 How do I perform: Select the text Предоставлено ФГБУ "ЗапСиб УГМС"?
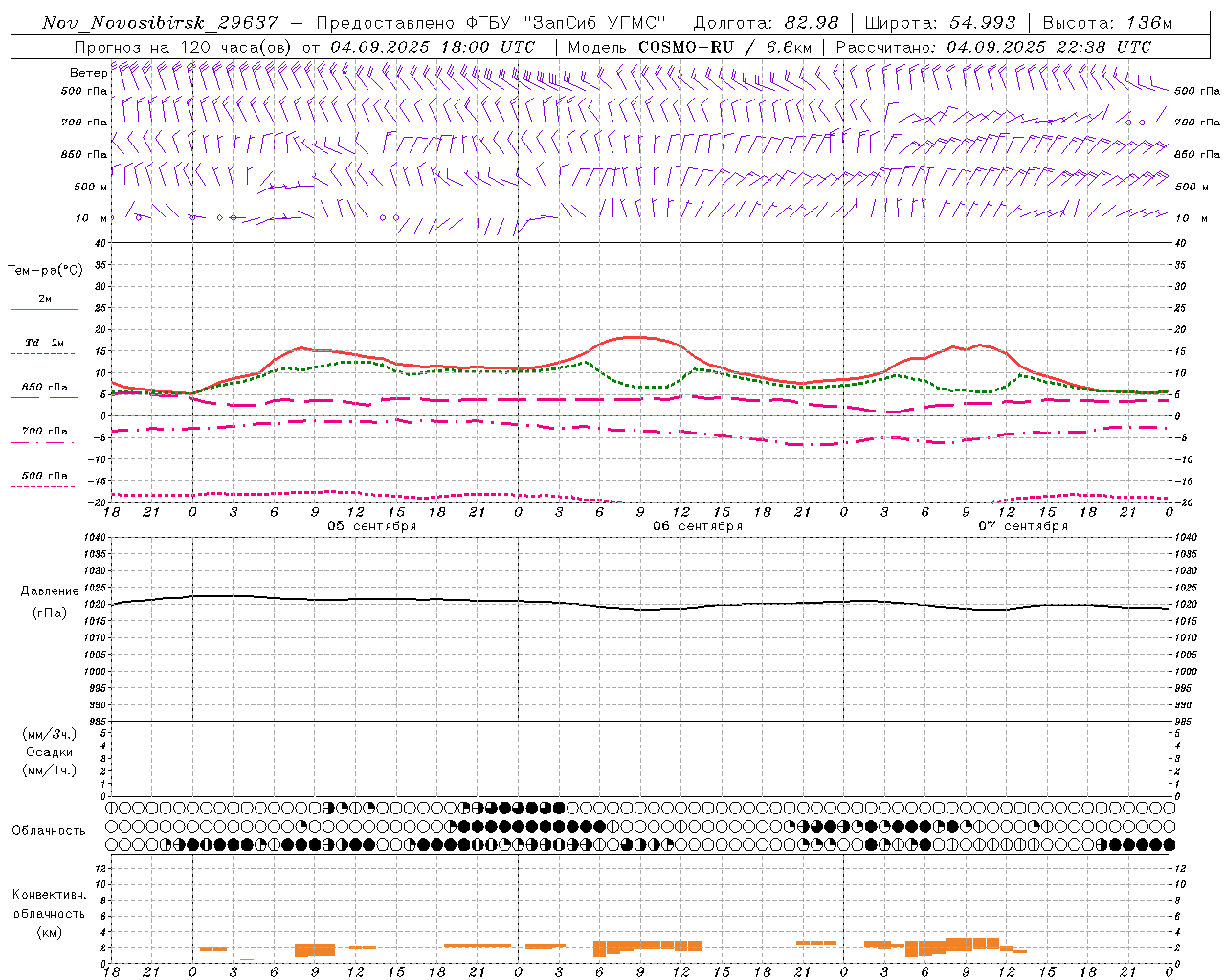tap(490, 23)
